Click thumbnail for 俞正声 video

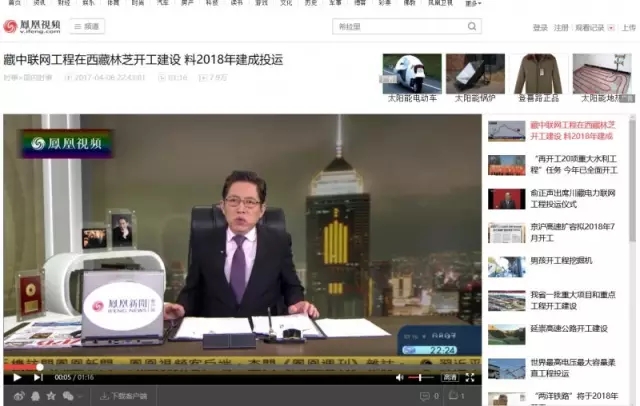point(507,199)
